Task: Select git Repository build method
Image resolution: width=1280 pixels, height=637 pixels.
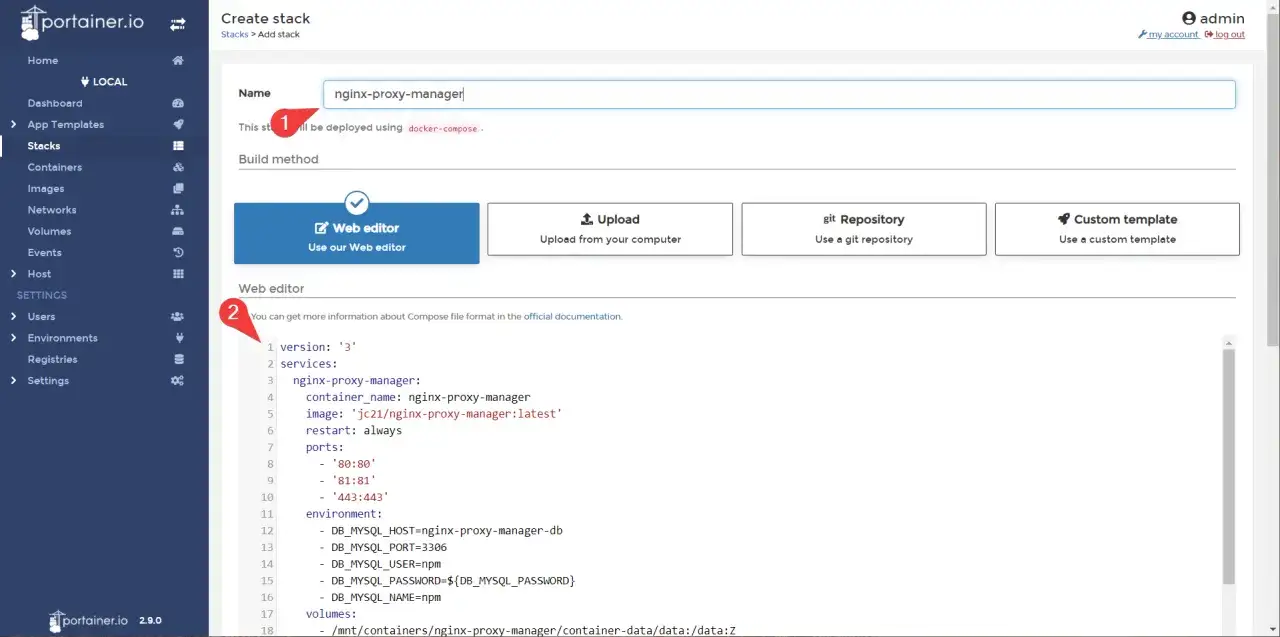Action: coord(864,229)
